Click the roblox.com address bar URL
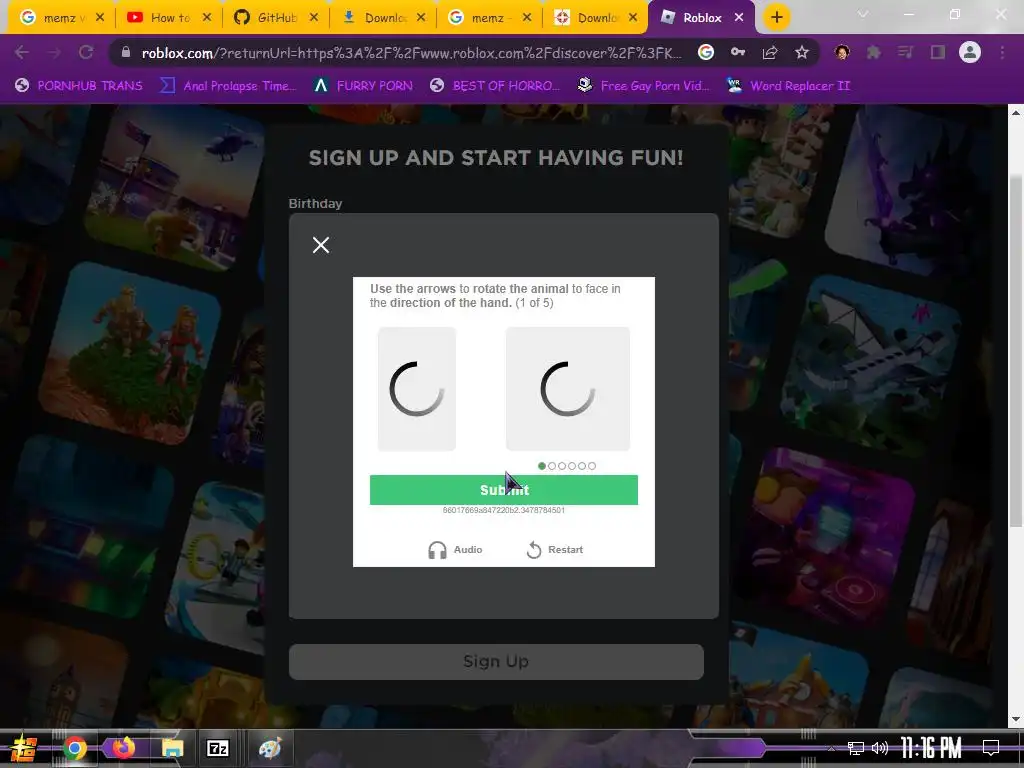This screenshot has width=1024, height=768. coord(411,53)
